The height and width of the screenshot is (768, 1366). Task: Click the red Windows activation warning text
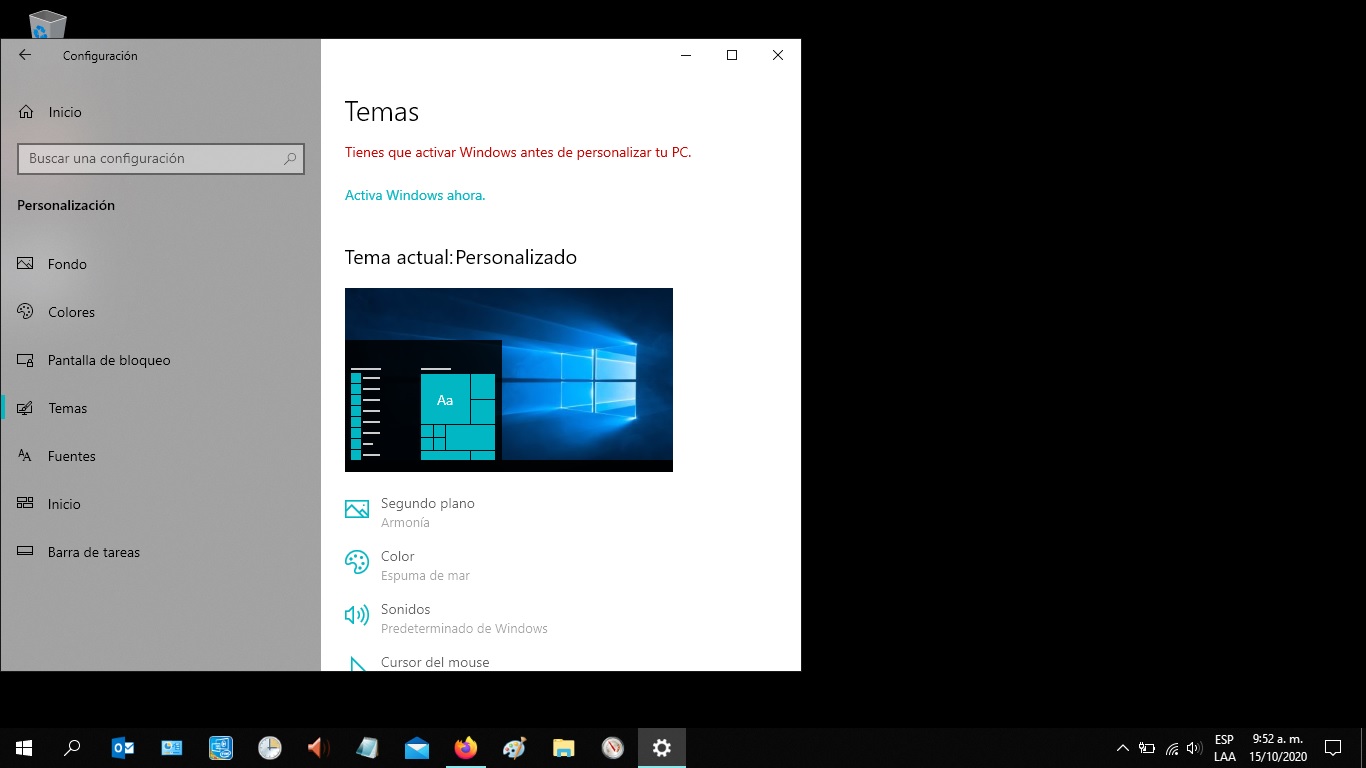[518, 152]
